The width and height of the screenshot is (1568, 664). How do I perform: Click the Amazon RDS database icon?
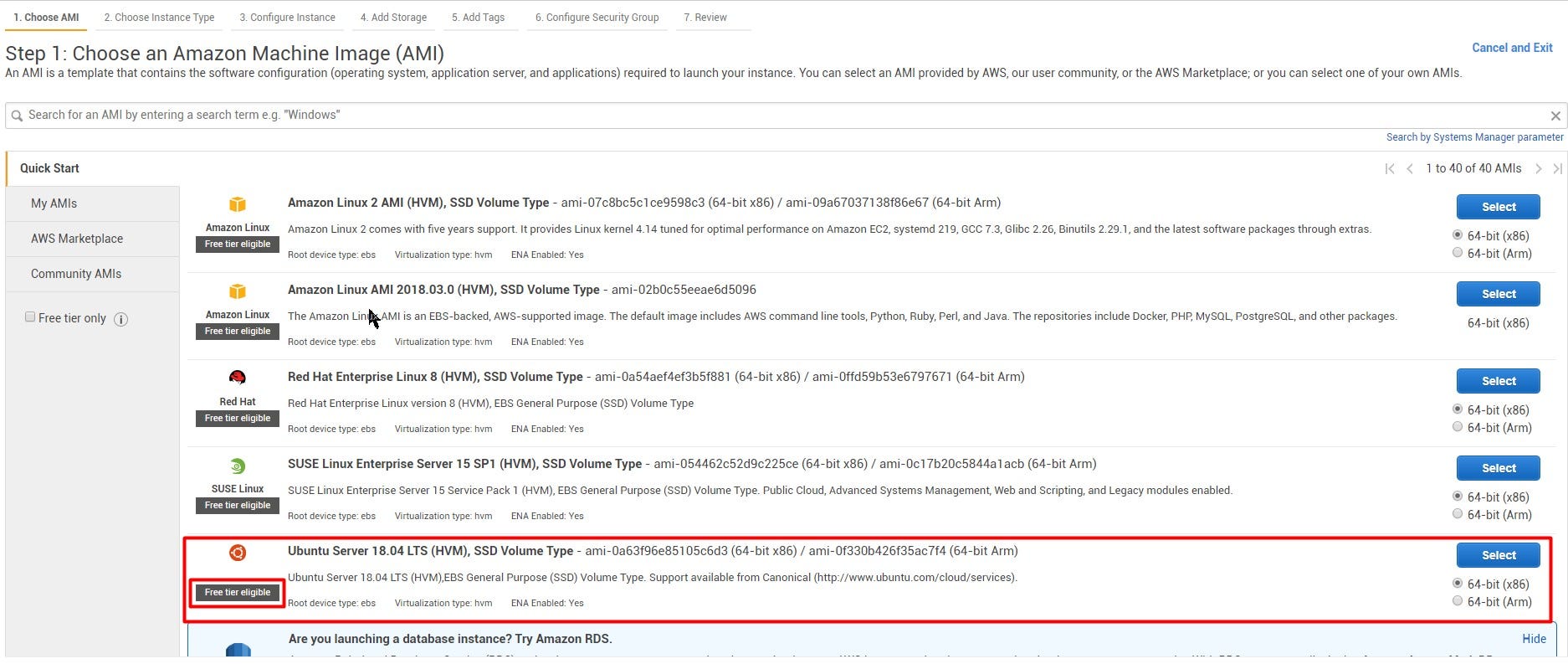pyautogui.click(x=238, y=651)
